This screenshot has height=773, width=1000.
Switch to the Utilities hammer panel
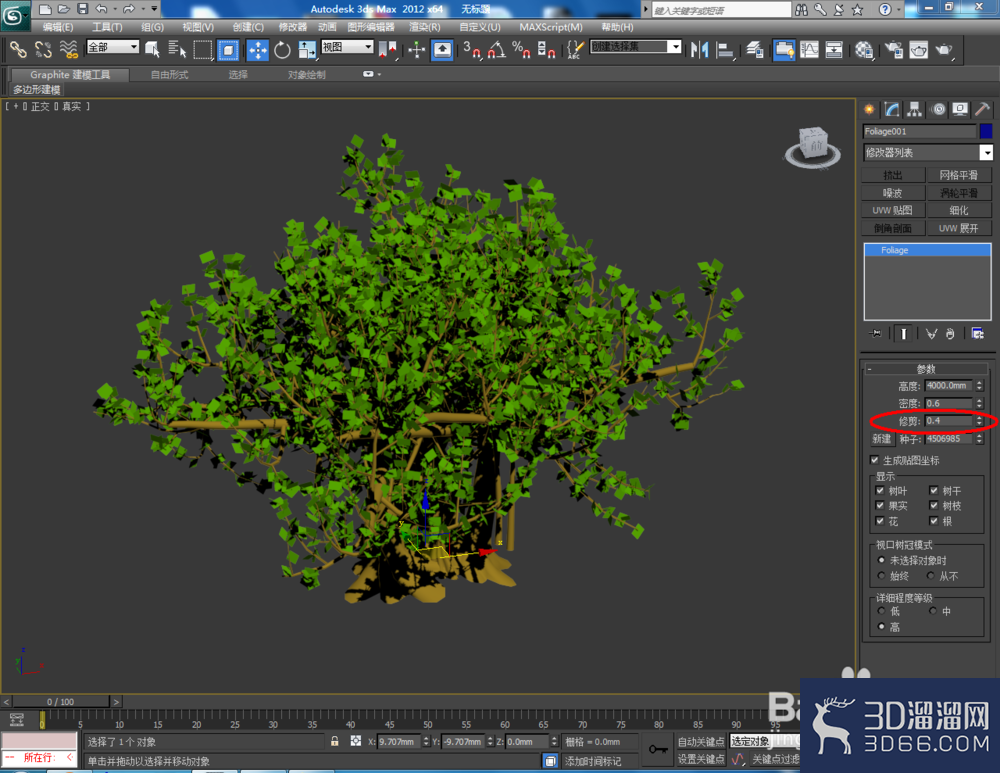click(x=983, y=109)
